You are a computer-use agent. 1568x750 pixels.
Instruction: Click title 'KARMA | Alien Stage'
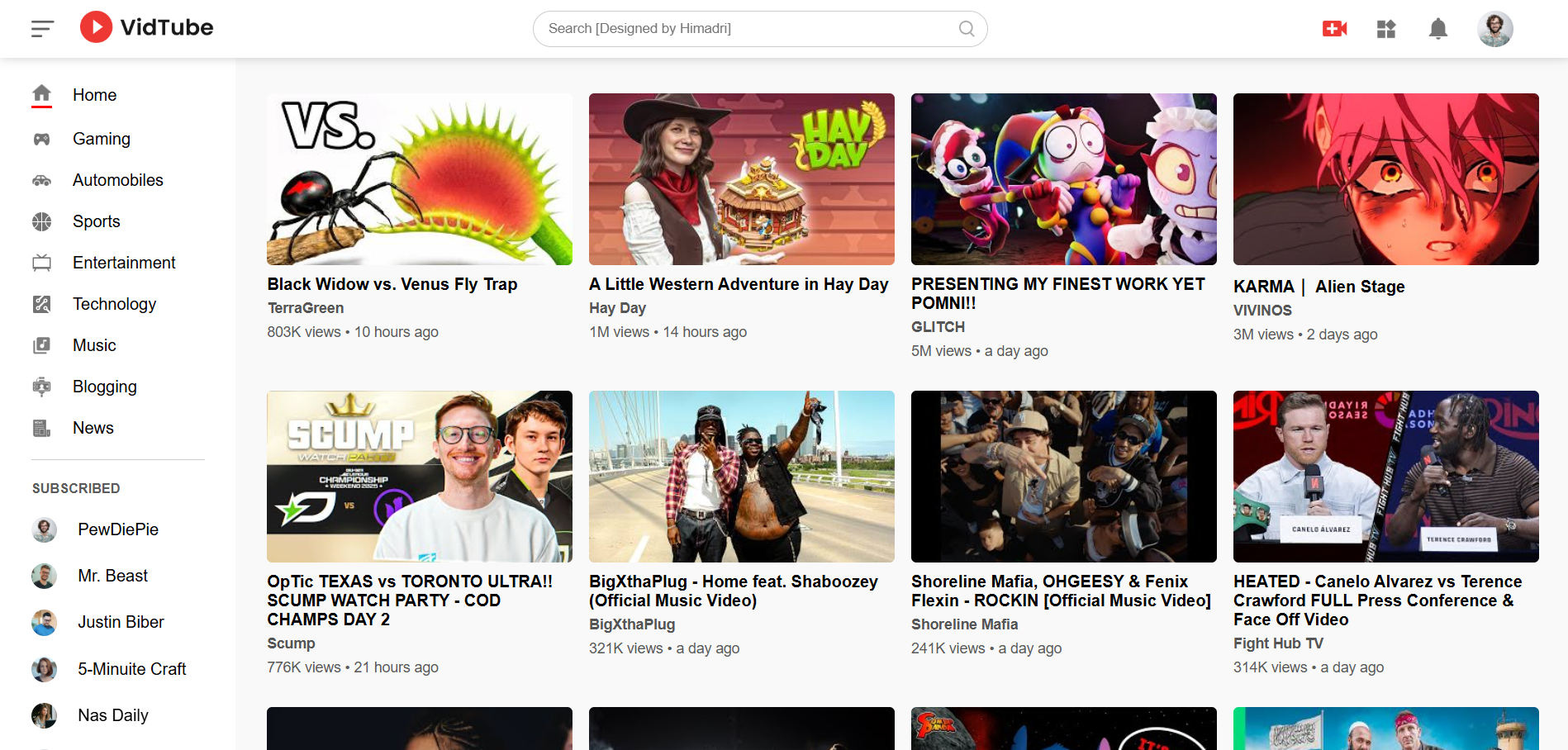coord(1319,287)
